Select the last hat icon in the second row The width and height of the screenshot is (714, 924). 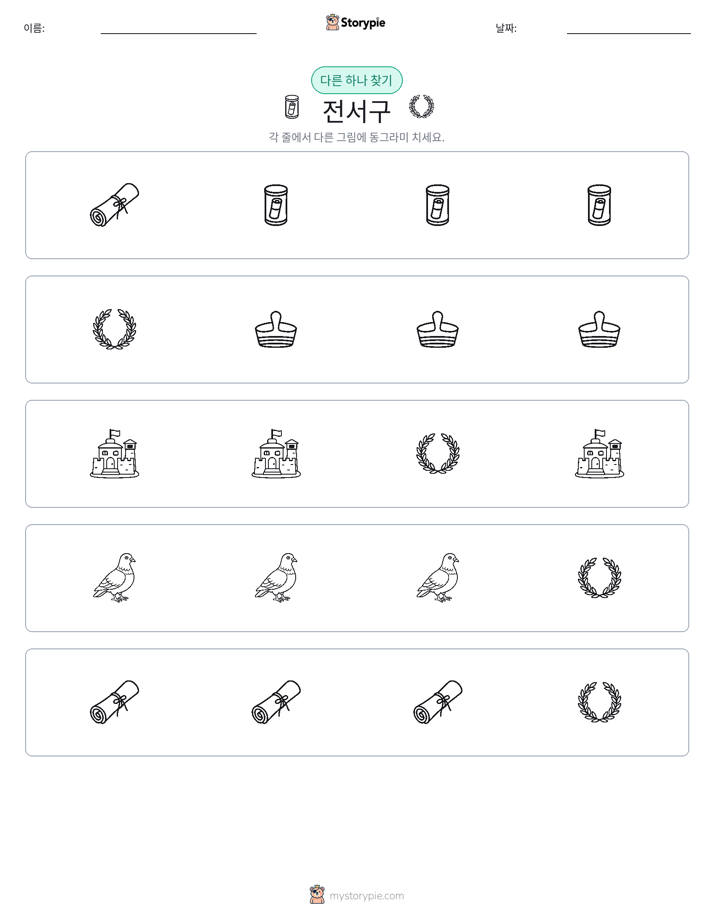click(599, 329)
